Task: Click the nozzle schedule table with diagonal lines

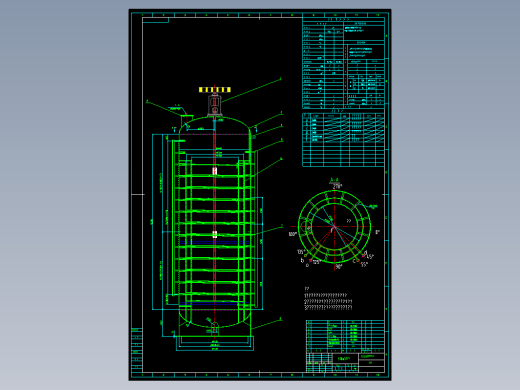Action: click(343, 140)
